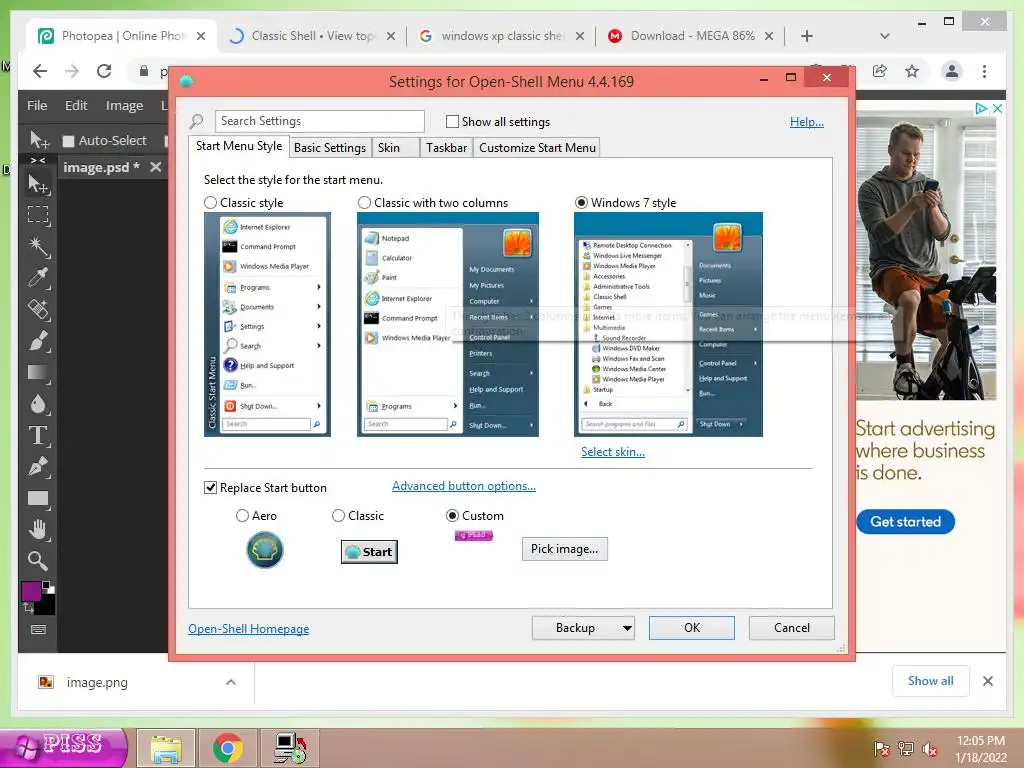The image size is (1024, 768).
Task: Choose Windows 7 style option
Action: [581, 202]
